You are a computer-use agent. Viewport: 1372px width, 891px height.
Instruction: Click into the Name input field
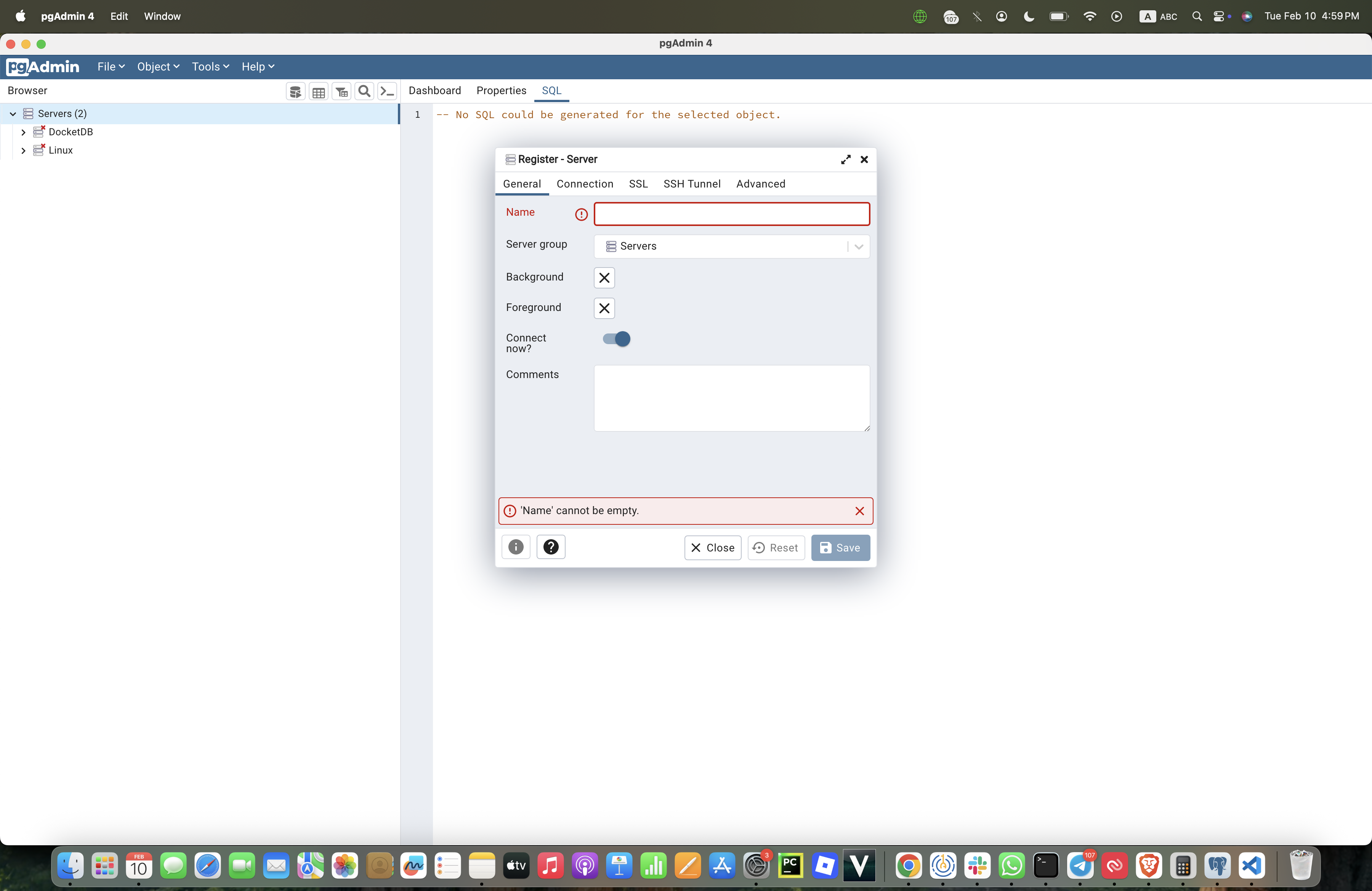point(731,214)
